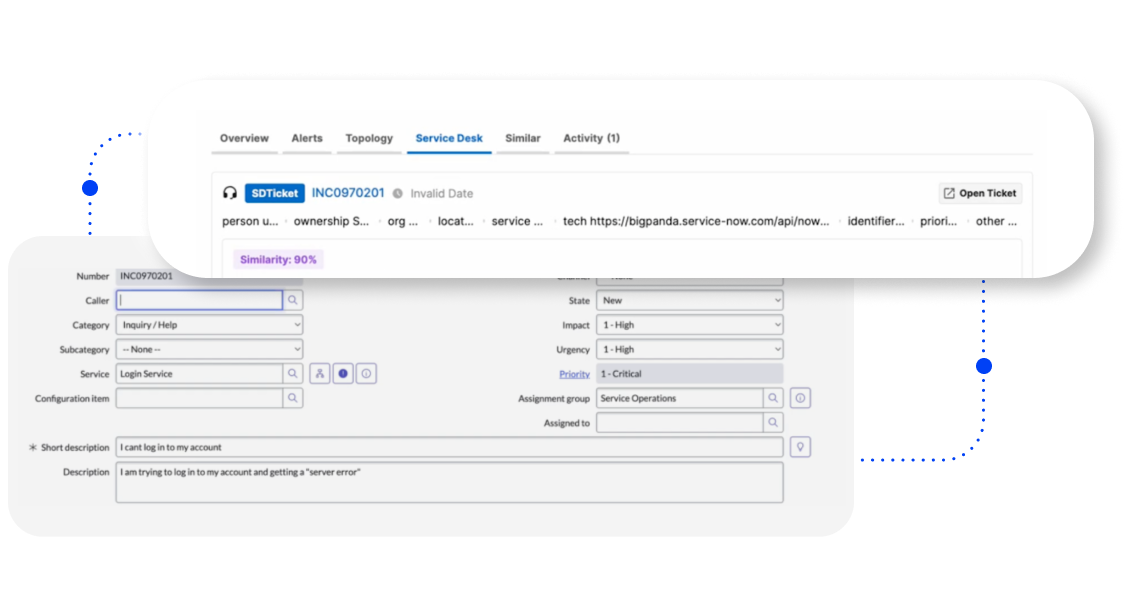Click the Short description field
Viewport: 1124px width, 616px height.
[449, 447]
